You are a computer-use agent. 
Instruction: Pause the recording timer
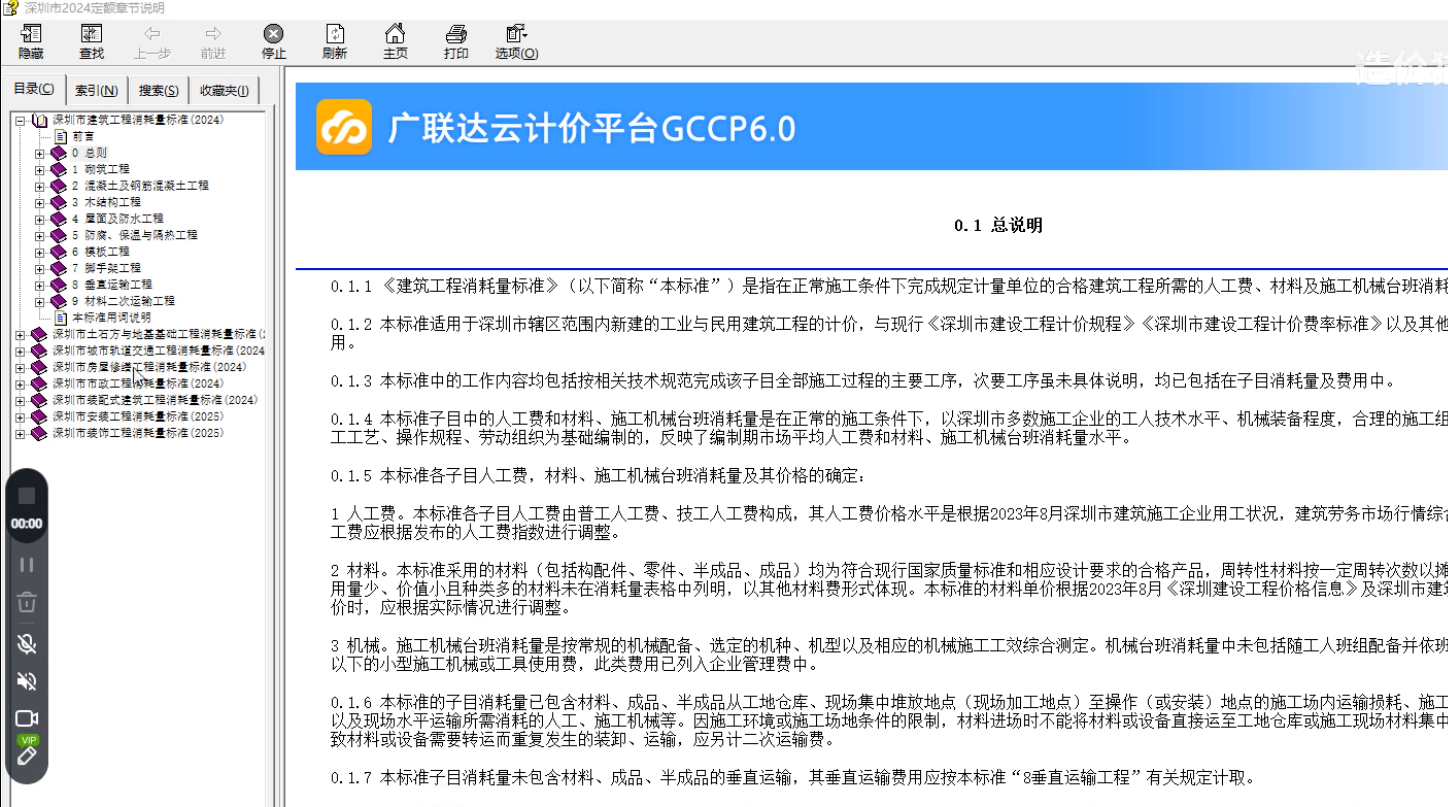27,563
